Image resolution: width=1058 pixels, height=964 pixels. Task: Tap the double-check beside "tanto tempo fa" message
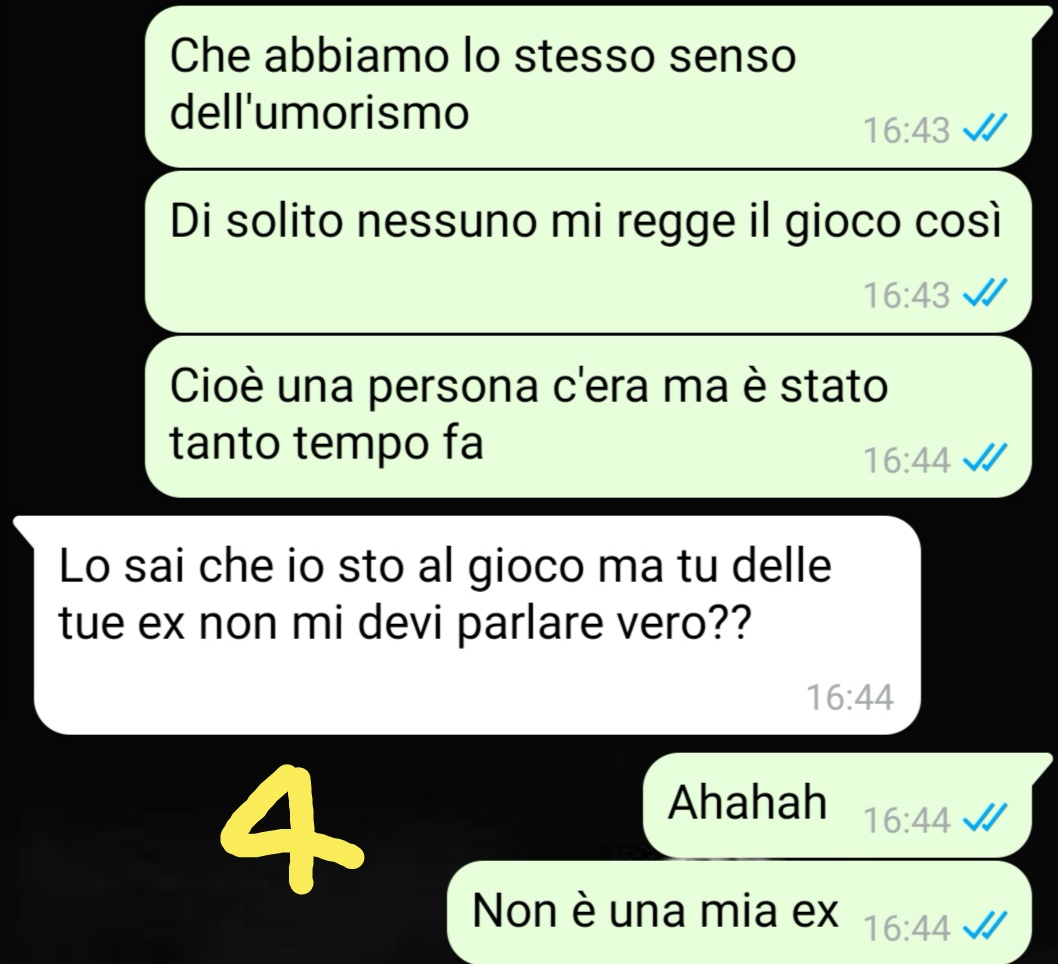click(x=985, y=457)
